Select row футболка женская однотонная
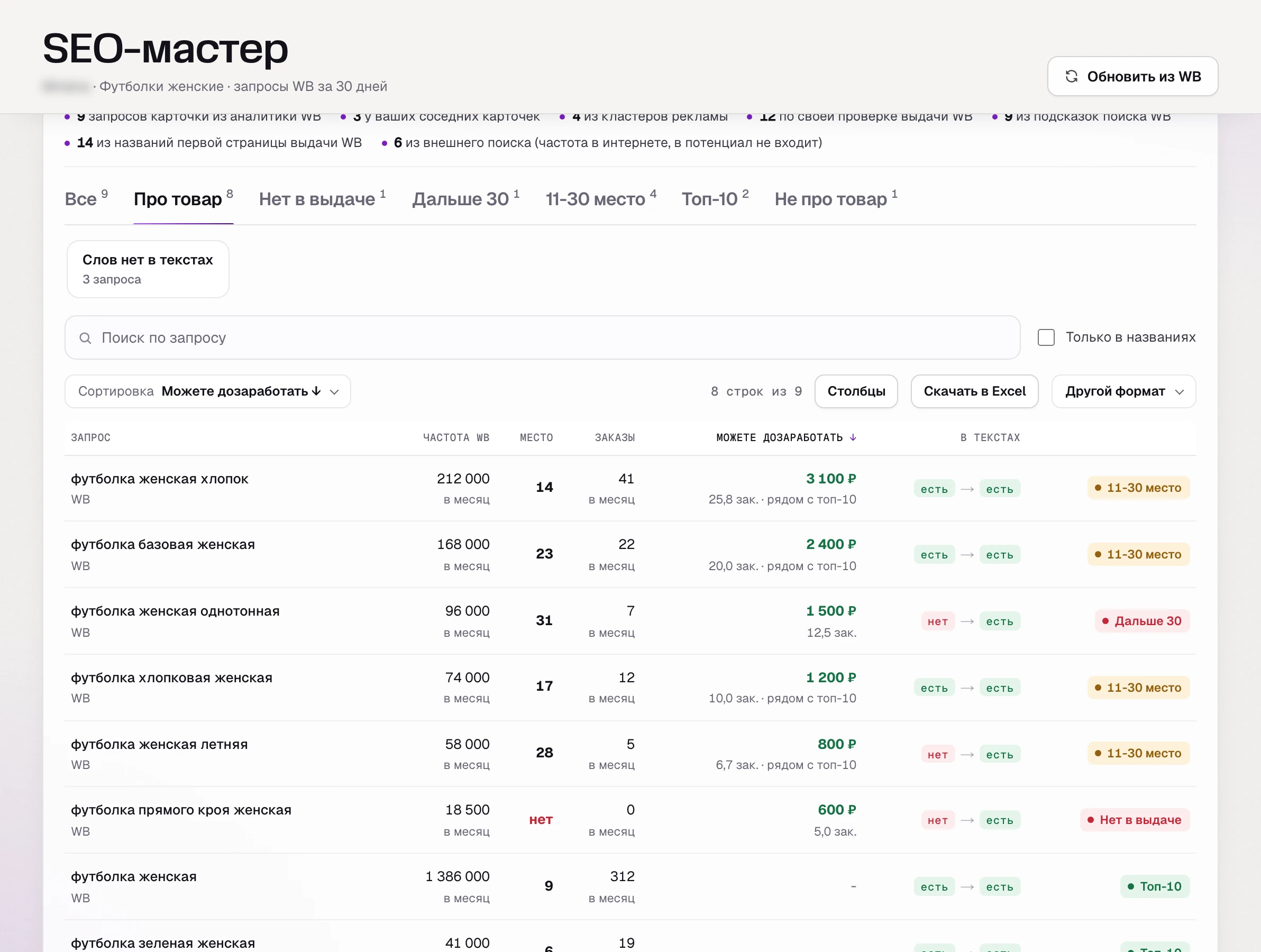The image size is (1261, 952). [x=630, y=621]
